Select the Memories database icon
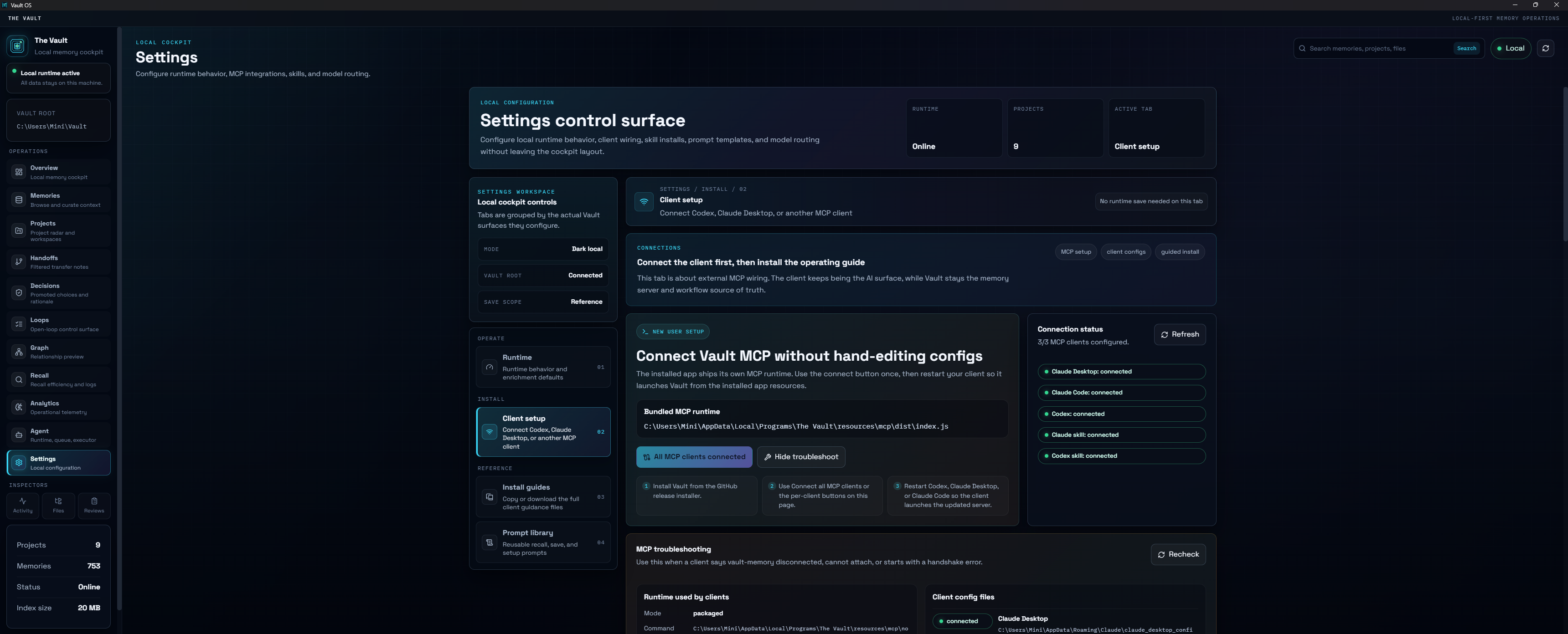The width and height of the screenshot is (1568, 634). [19, 199]
